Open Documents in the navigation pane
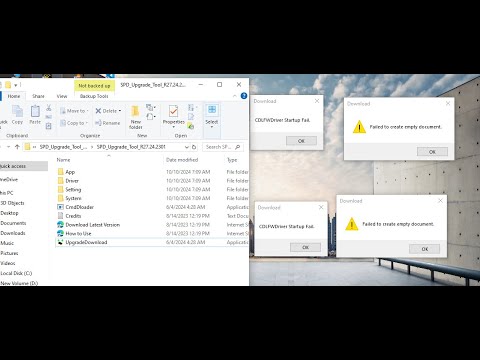Screen dimensions: 480x360 point(13,223)
